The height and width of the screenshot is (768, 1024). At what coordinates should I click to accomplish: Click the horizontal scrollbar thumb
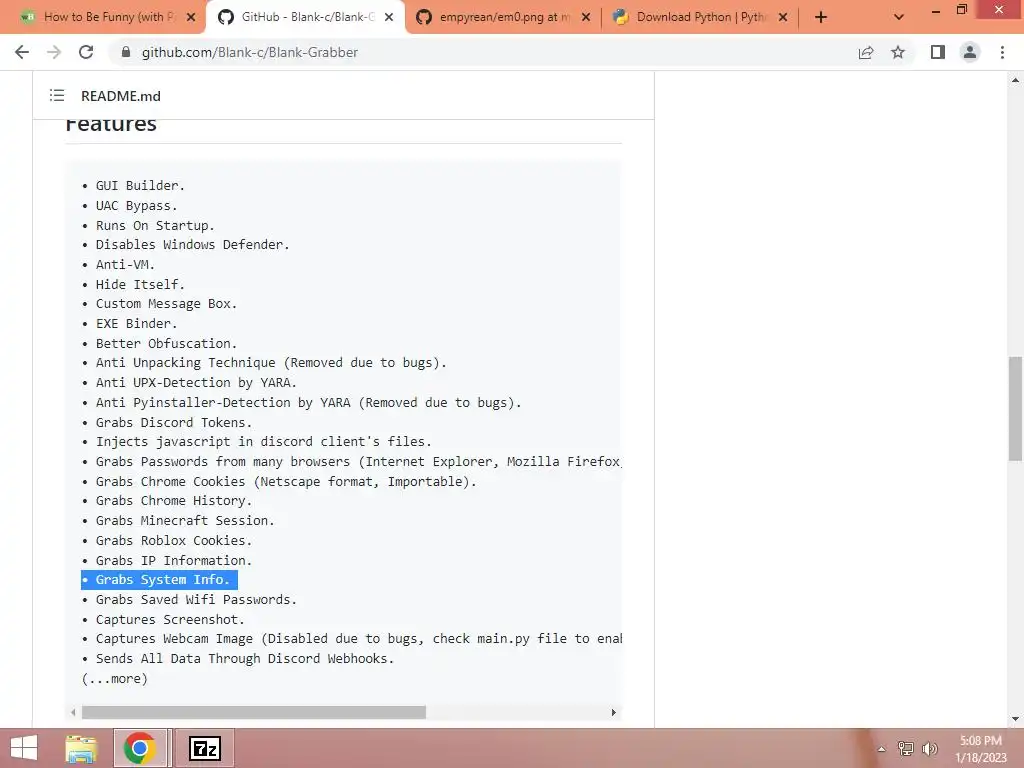tap(253, 712)
